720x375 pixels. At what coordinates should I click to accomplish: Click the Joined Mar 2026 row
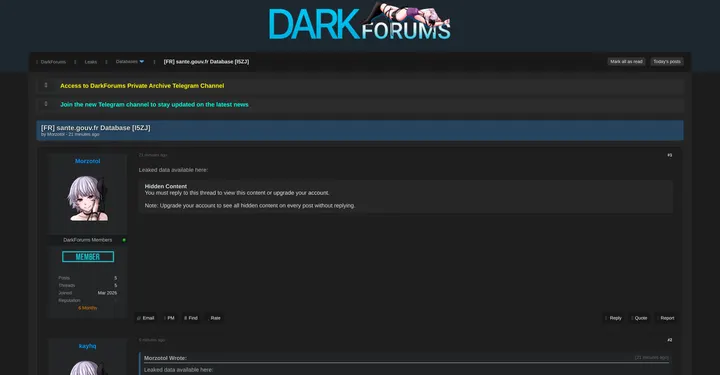[x=87, y=293]
